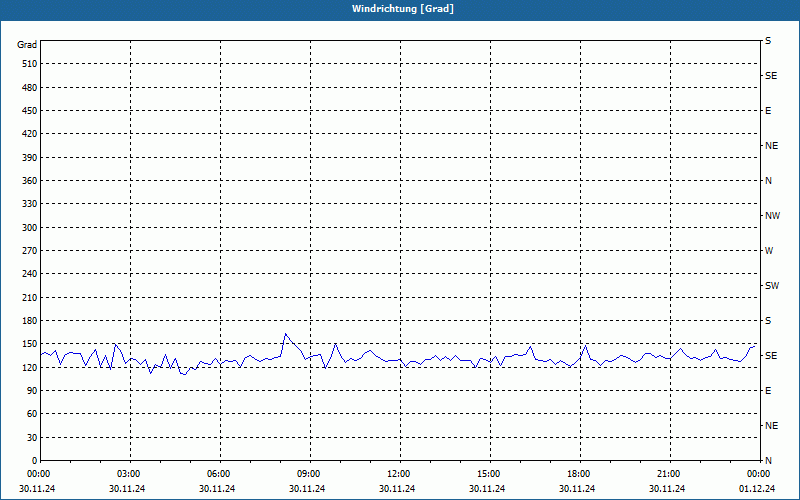Pick the 330 y-axis value
Image resolution: width=800 pixels, height=500 pixels.
[x=30, y=204]
